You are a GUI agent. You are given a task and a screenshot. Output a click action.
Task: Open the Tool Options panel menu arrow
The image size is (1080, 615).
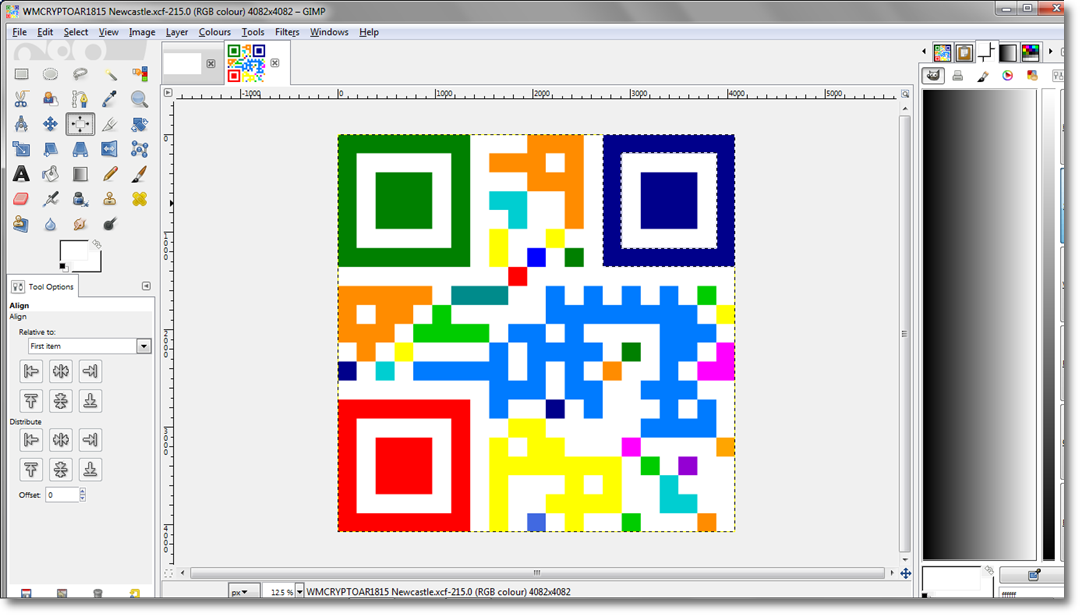click(x=146, y=286)
